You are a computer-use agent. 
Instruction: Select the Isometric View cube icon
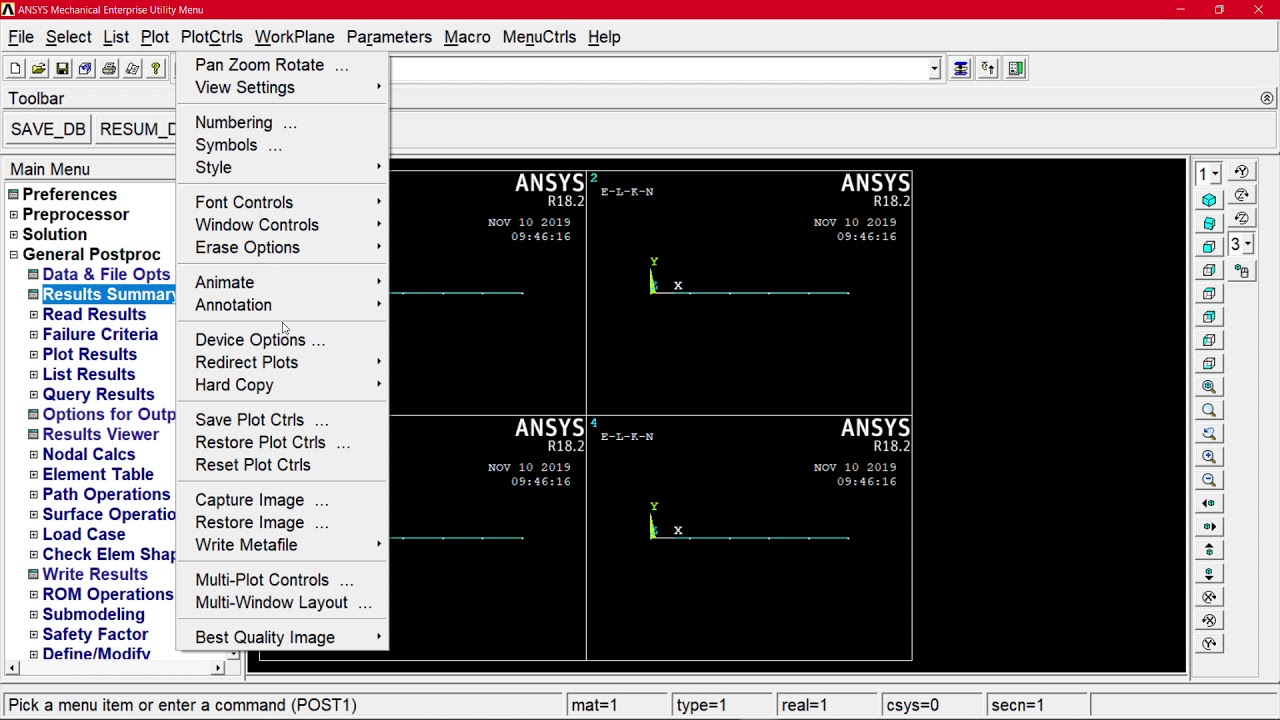[1209, 200]
